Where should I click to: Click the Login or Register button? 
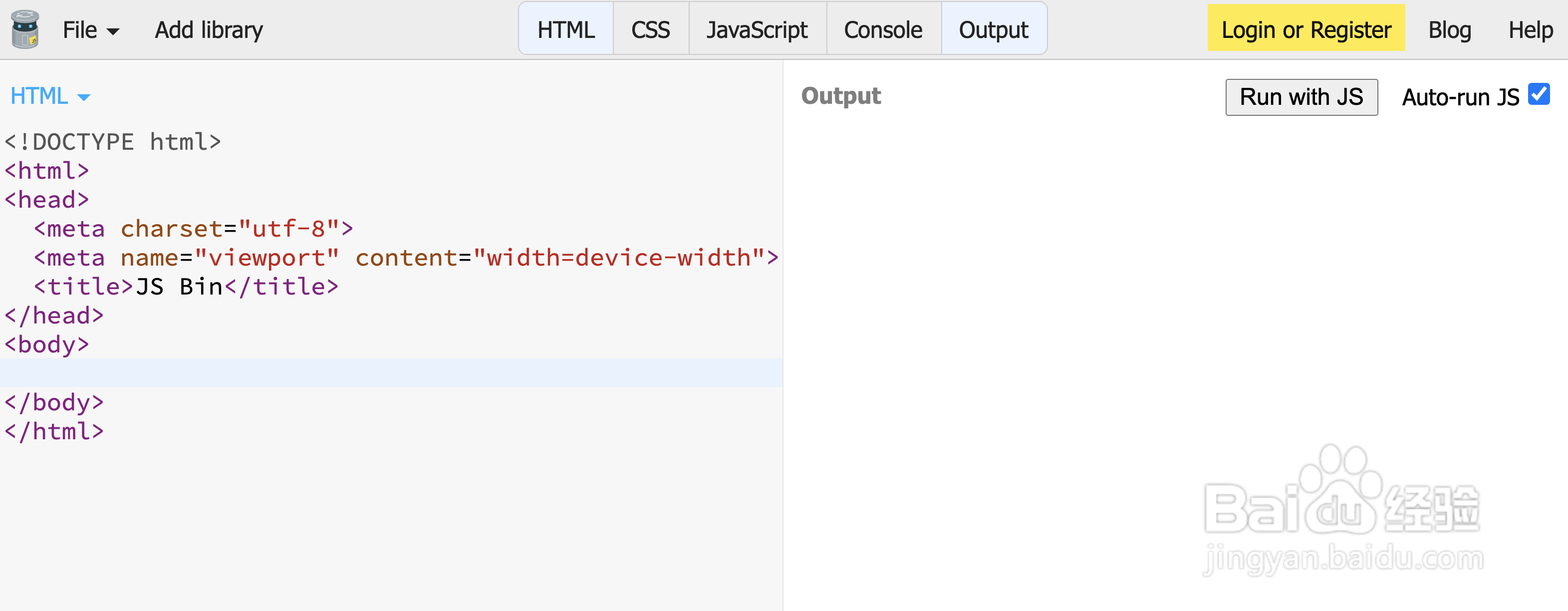pos(1306,30)
